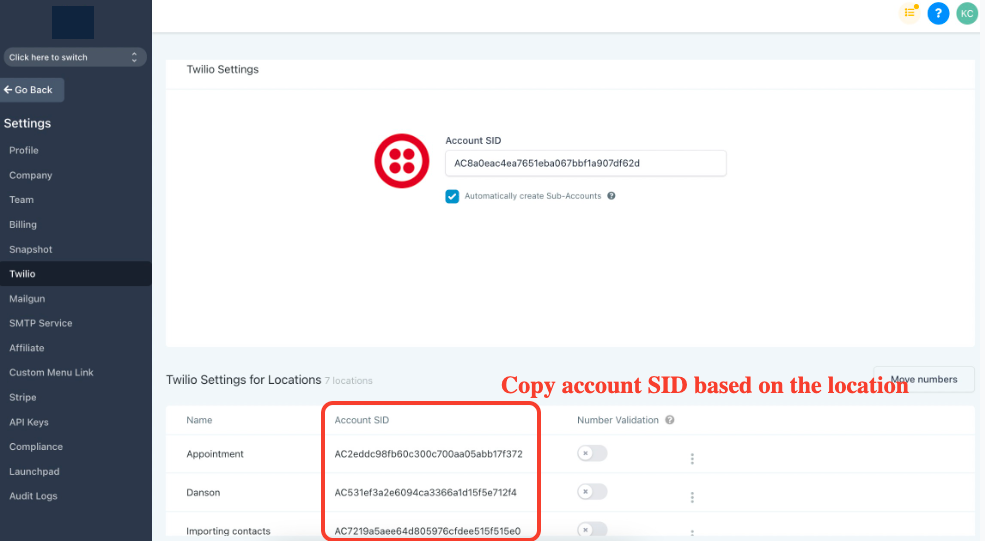Open Billing settings

click(23, 224)
